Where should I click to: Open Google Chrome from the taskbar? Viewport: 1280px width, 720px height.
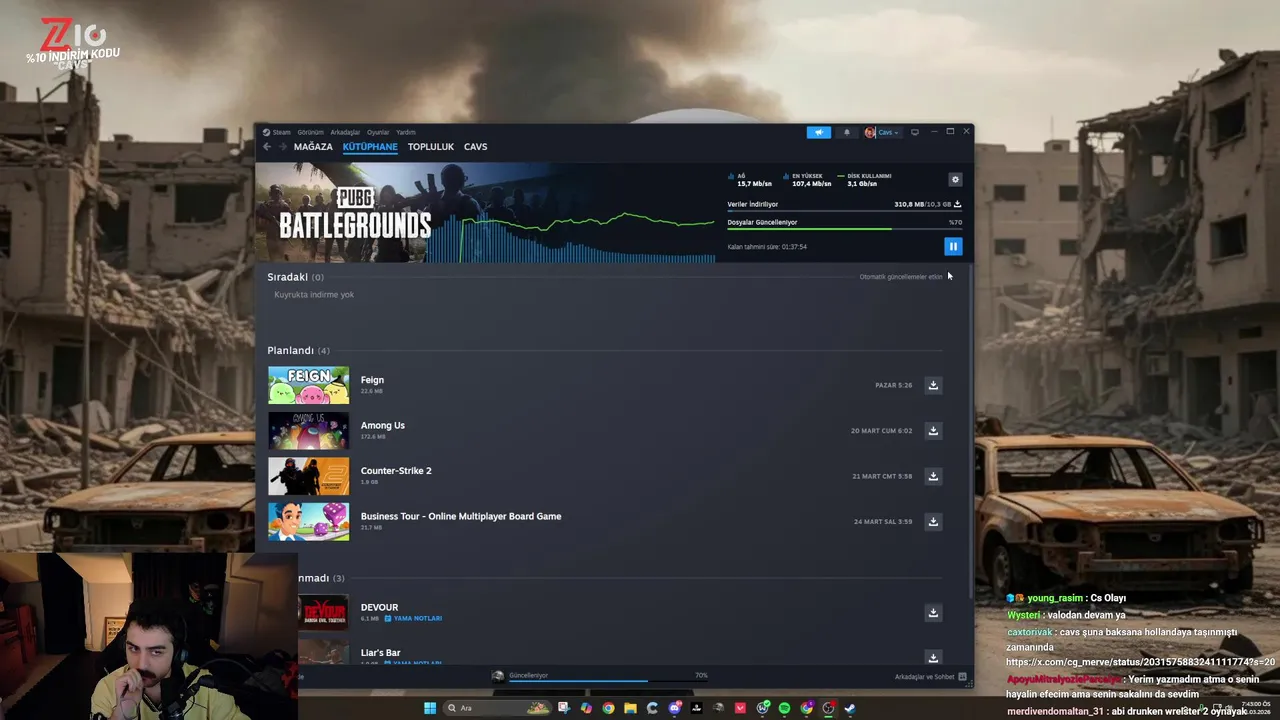[608, 708]
